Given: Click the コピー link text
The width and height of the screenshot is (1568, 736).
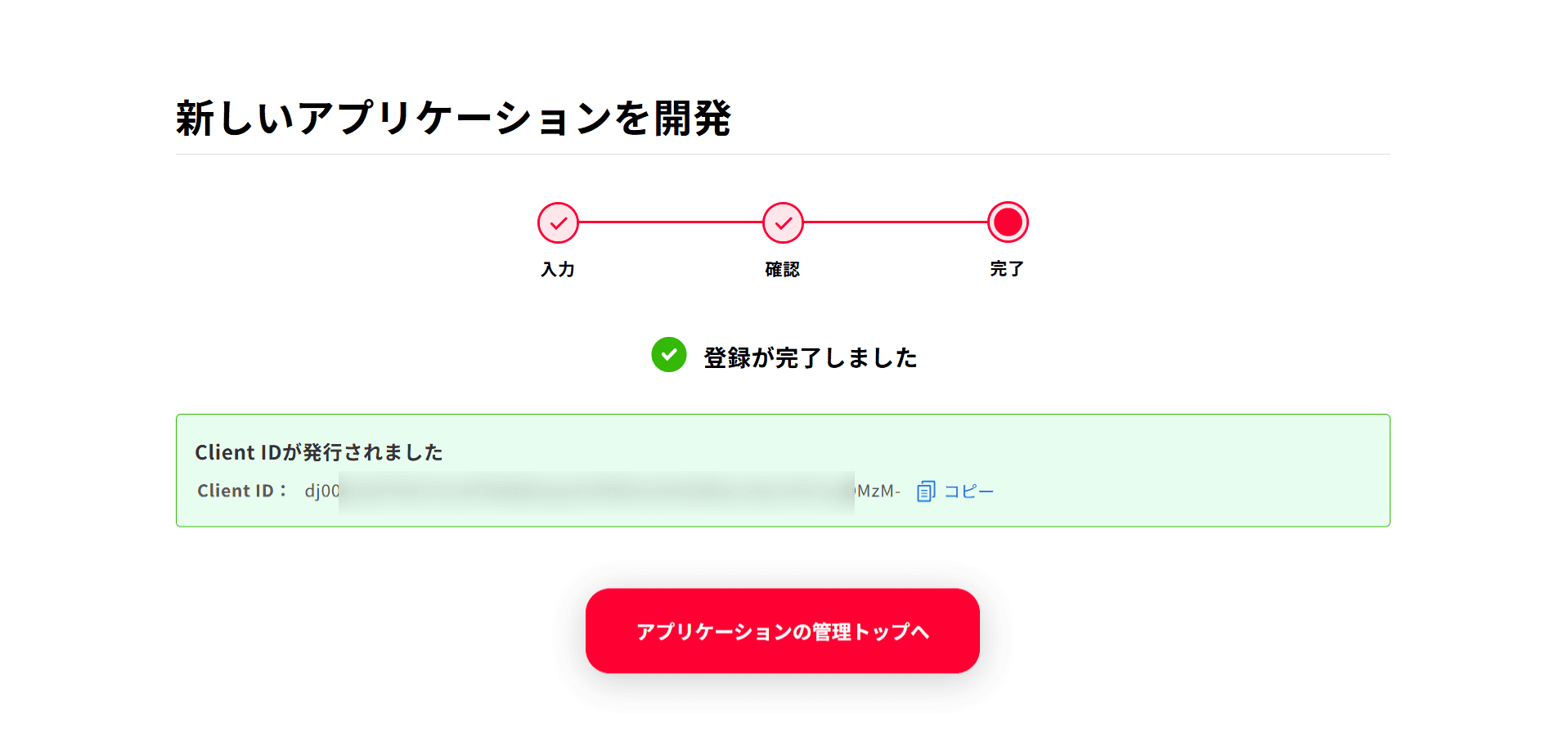Looking at the screenshot, I should click(x=968, y=491).
